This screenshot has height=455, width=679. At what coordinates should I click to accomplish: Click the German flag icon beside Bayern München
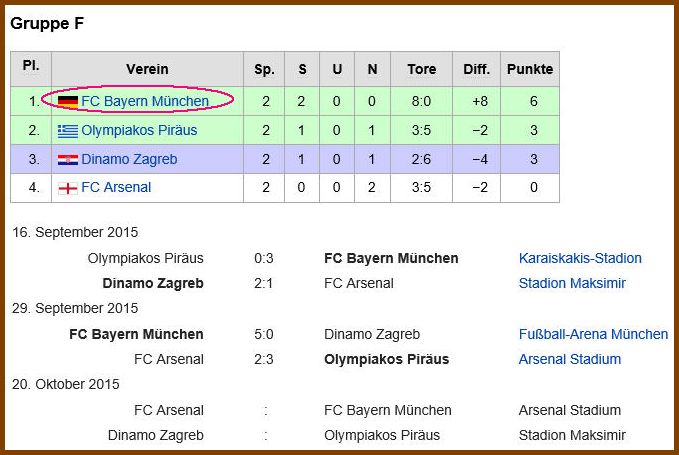click(x=68, y=102)
